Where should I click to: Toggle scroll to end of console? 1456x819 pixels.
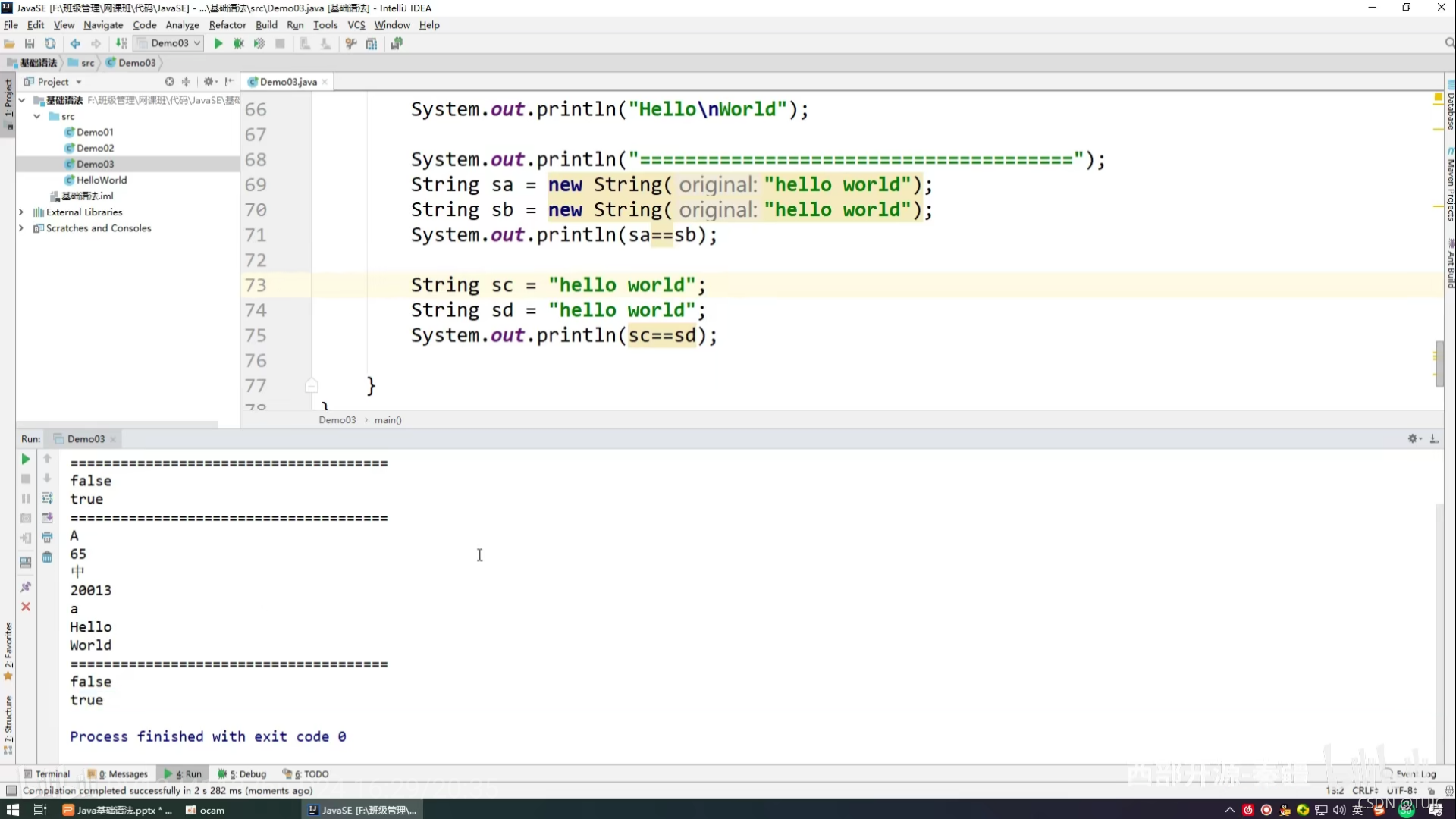[x=47, y=519]
